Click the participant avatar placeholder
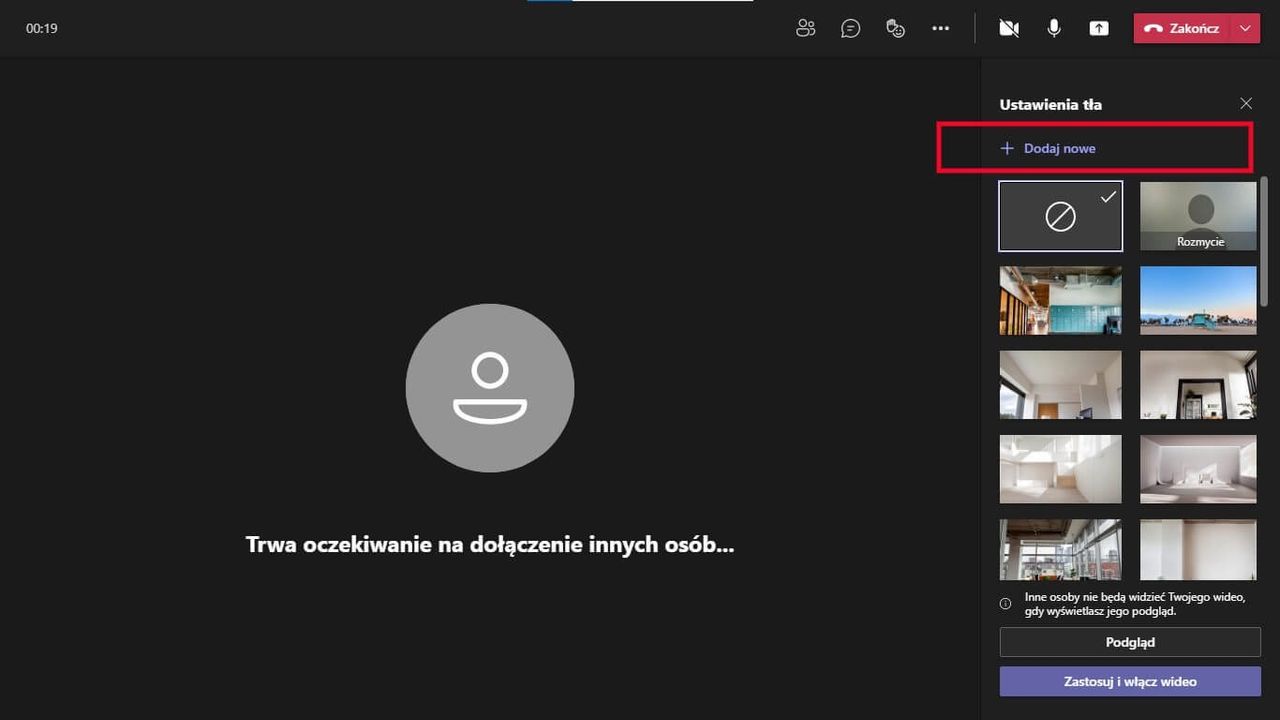The height and width of the screenshot is (720, 1280). tap(490, 388)
